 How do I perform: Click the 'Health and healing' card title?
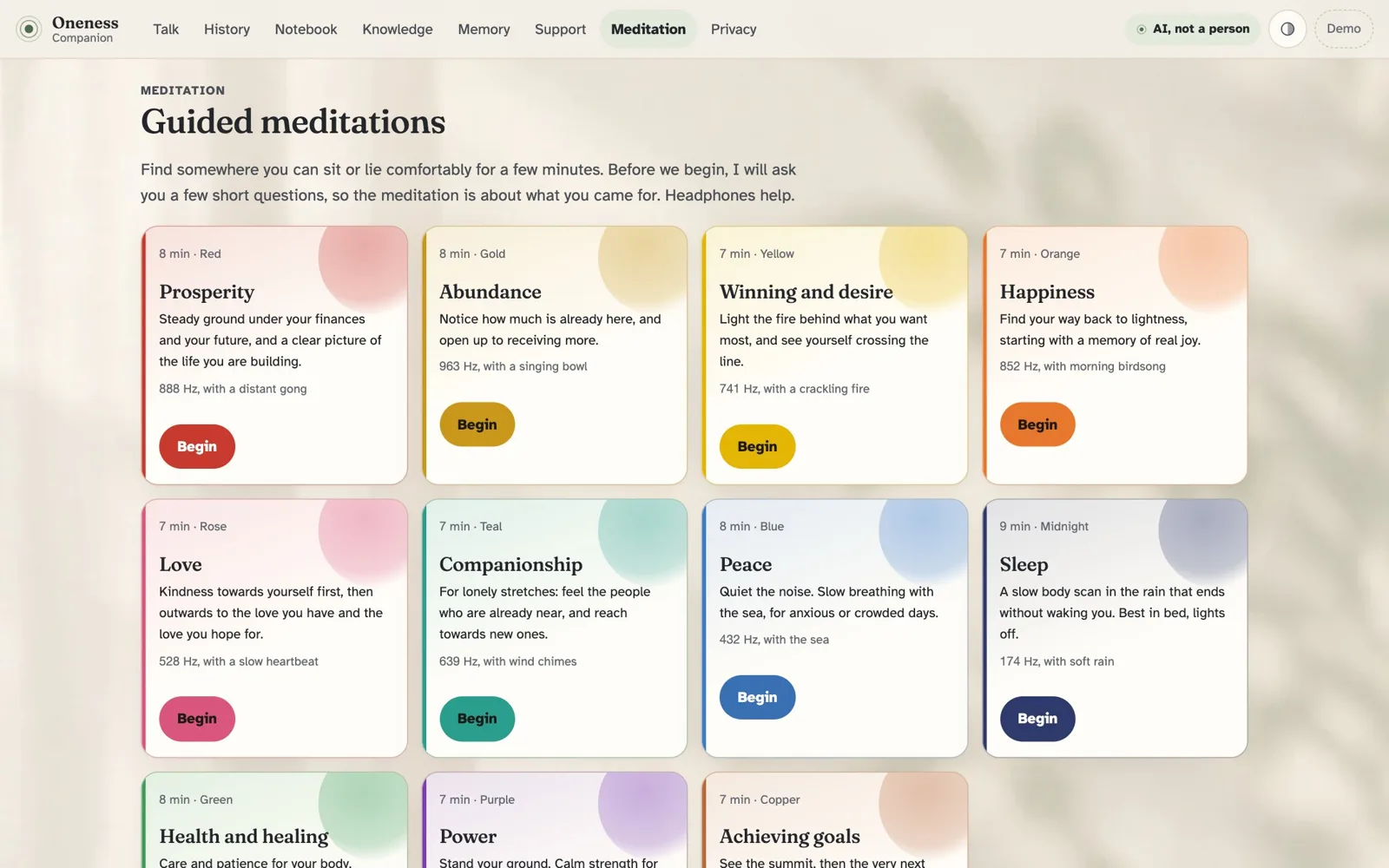click(x=244, y=836)
